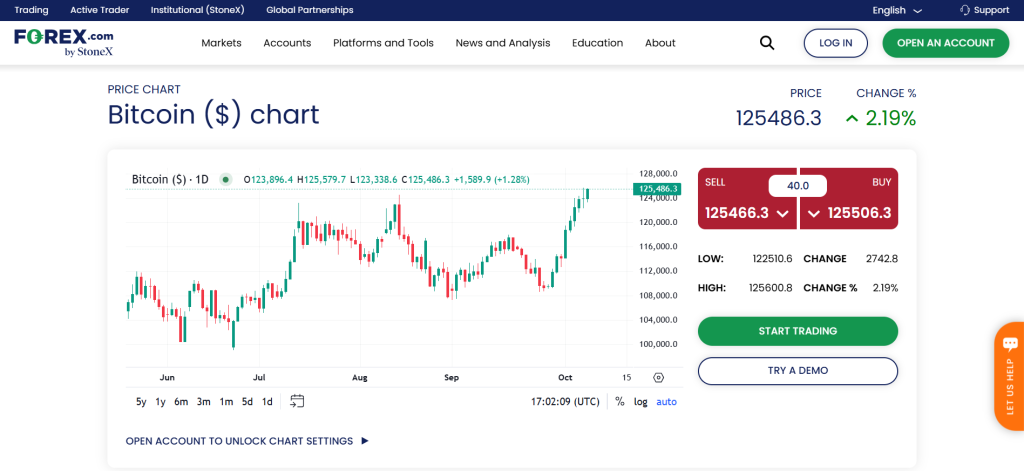Viewport: 1024px width, 471px height.
Task: Click the green status dot beside 1D
Action: tap(226, 179)
